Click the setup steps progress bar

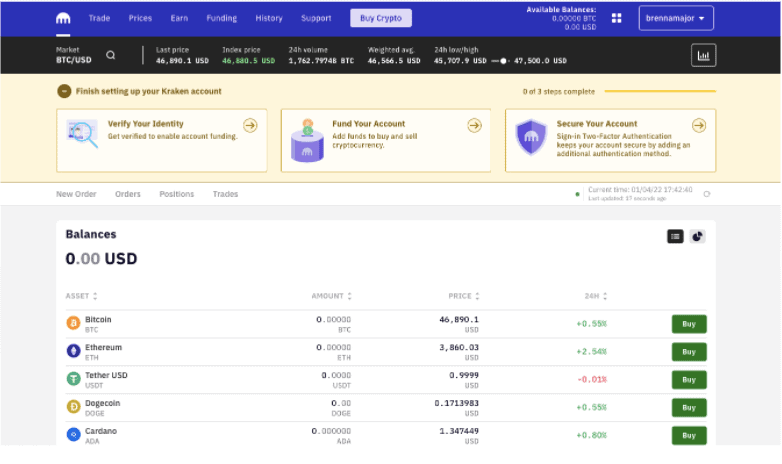[x=660, y=91]
